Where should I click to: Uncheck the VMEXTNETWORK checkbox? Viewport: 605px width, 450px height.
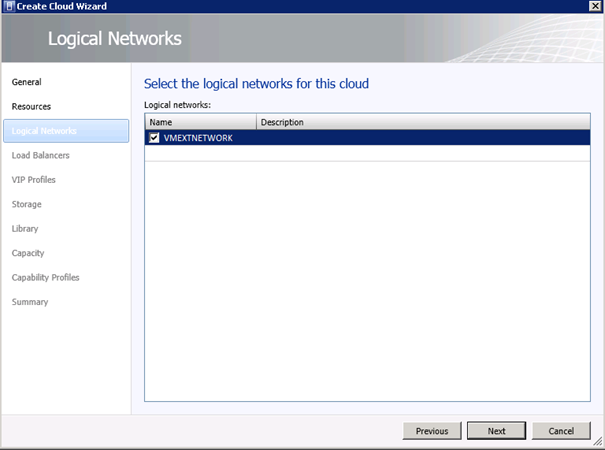(154, 138)
